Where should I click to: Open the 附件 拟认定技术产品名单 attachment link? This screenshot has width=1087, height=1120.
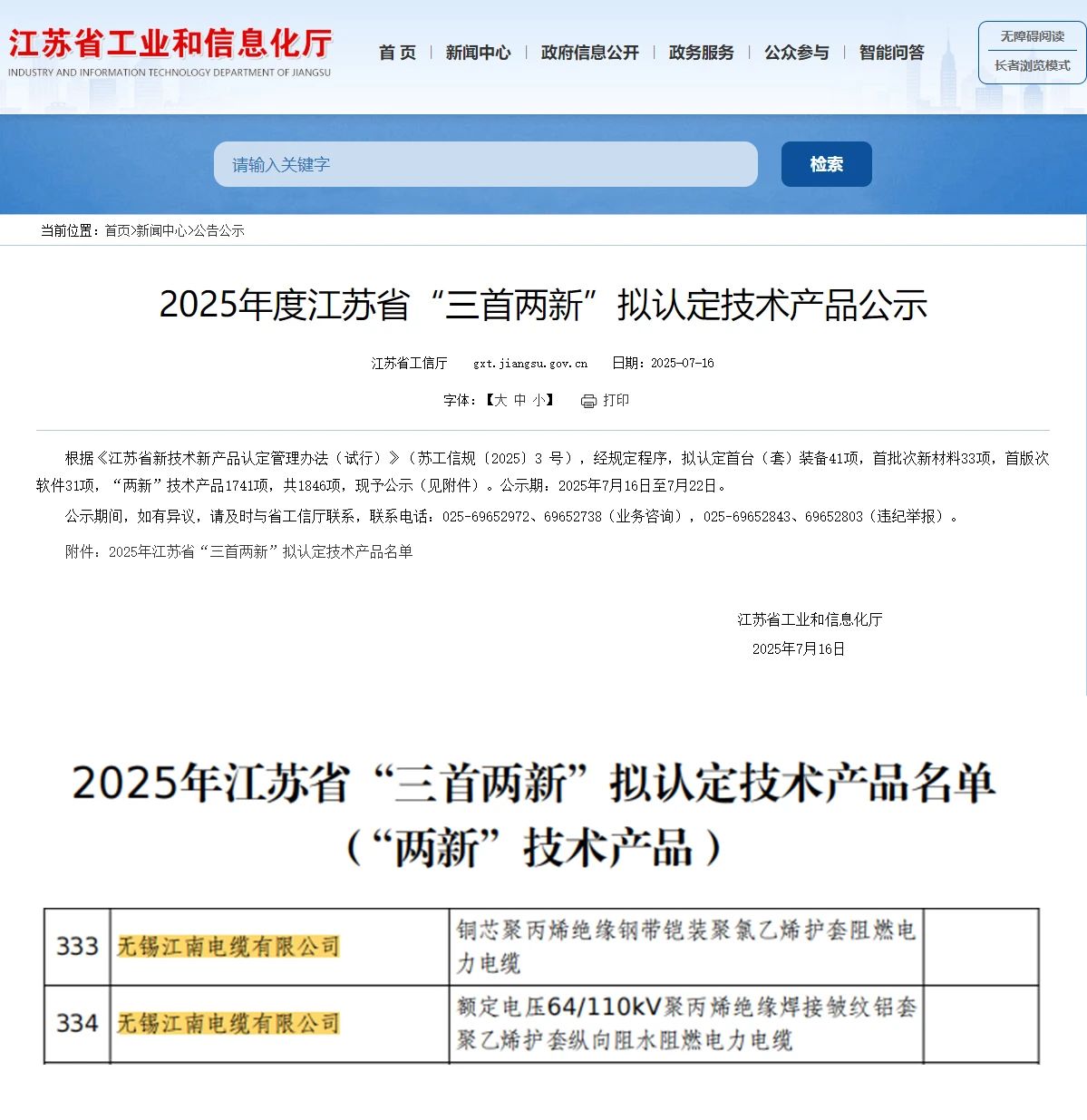[260, 551]
